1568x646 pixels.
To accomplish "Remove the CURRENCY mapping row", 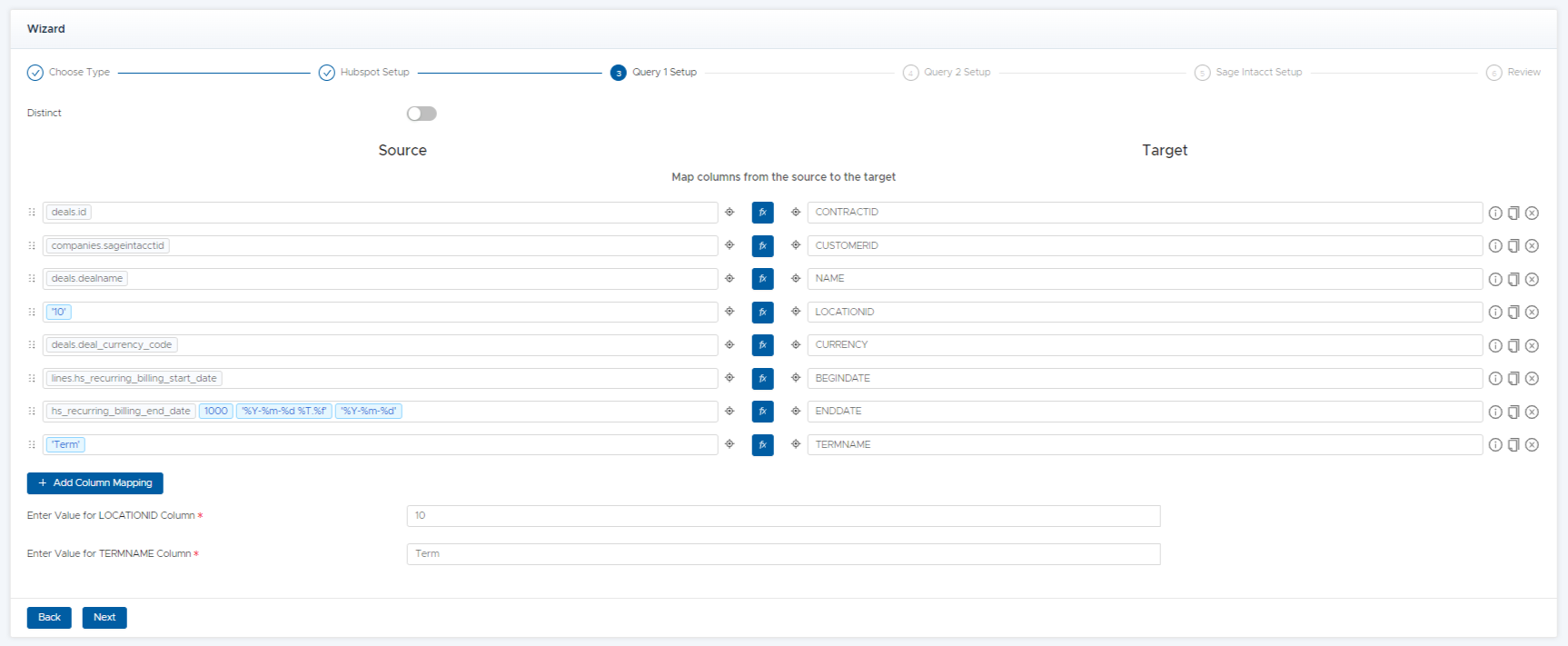I will point(1532,345).
